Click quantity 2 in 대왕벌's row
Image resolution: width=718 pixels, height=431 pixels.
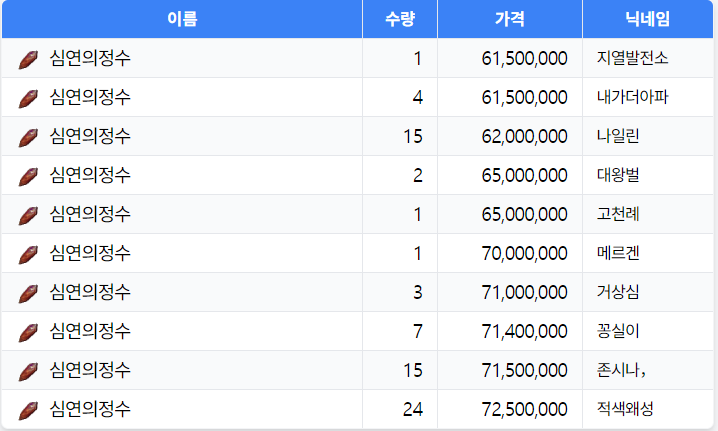tap(418, 175)
